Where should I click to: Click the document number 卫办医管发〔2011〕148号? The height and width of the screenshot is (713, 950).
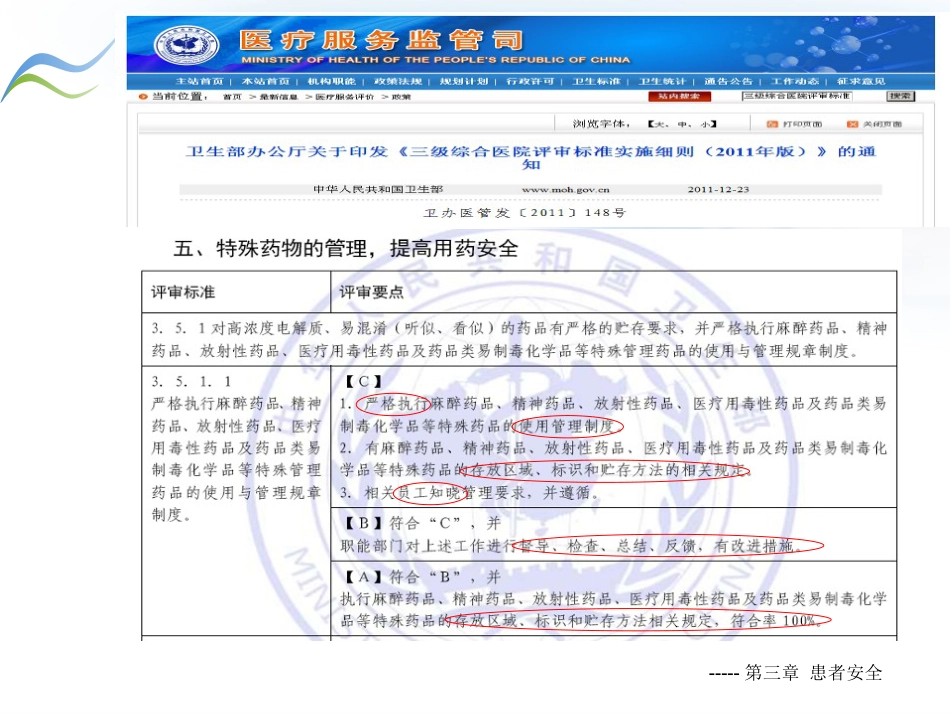525,213
